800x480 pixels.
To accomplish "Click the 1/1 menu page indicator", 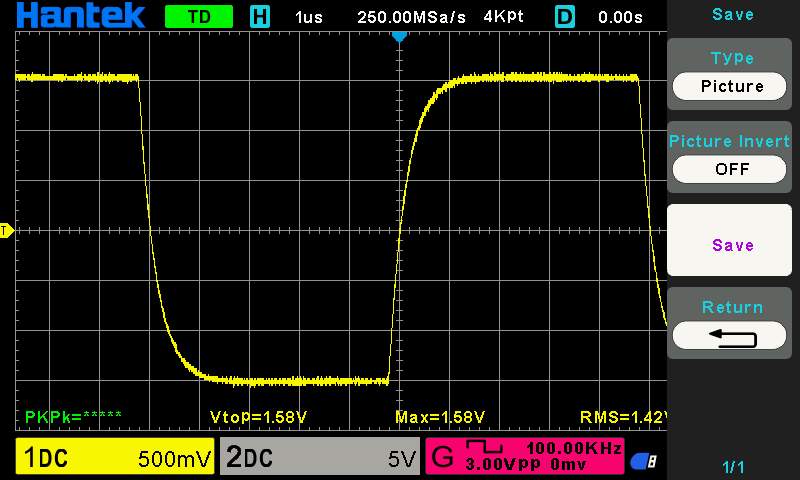I will coord(734,467).
